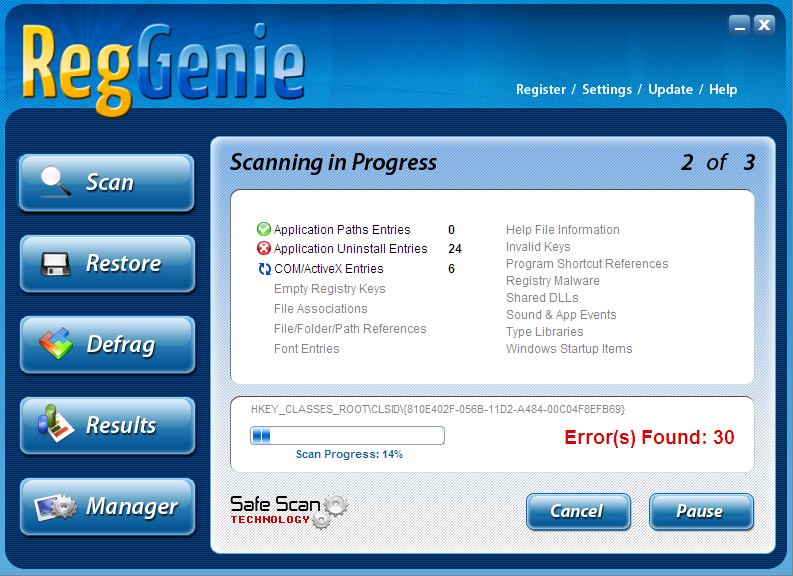Cancel the running scan

coord(578,511)
